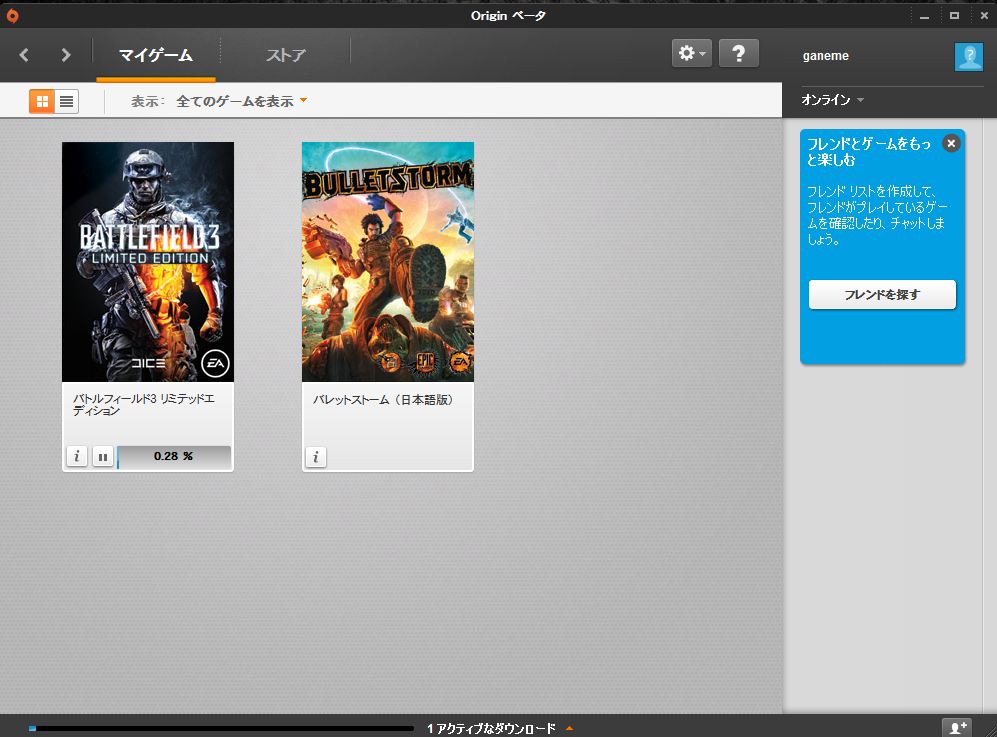
Task: Dismiss the friends promo panel
Action: pos(951,143)
